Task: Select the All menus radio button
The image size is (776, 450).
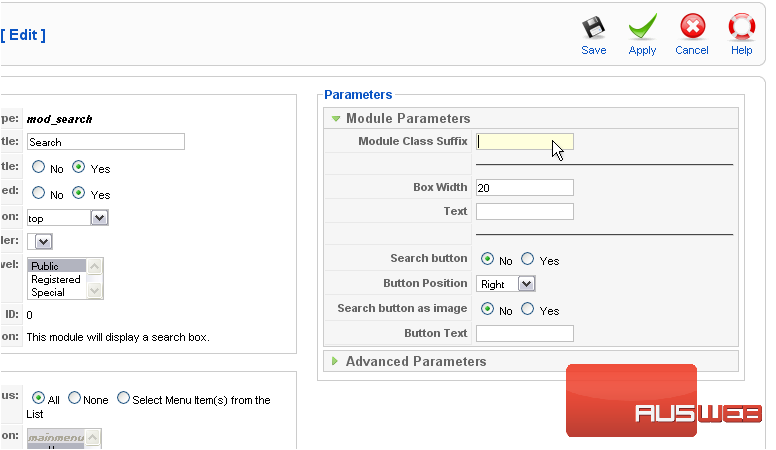Action: point(39,399)
